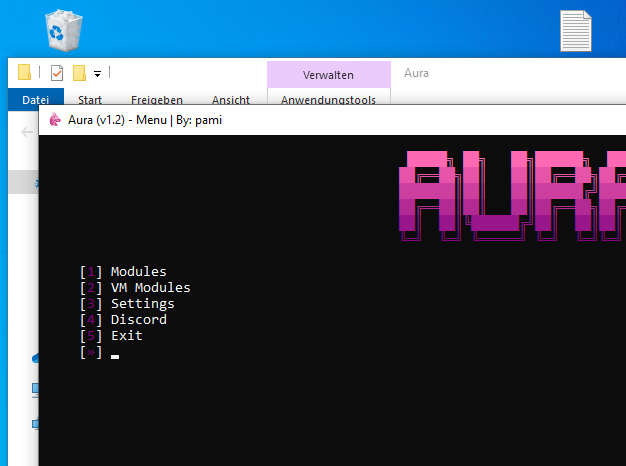
Task: Open the Anwendungstools tab
Action: tap(328, 100)
